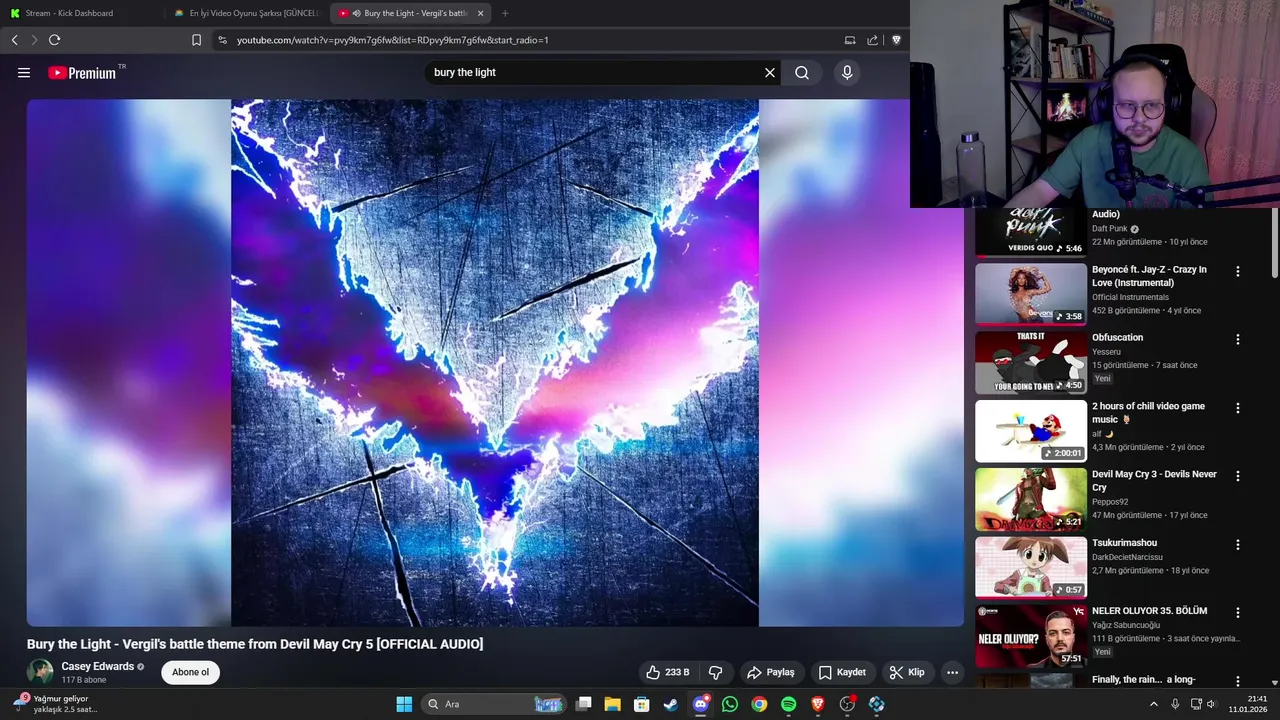Open Crazy In Love Instrumental thumbnail
This screenshot has width=1280, height=720.
coord(1031,294)
